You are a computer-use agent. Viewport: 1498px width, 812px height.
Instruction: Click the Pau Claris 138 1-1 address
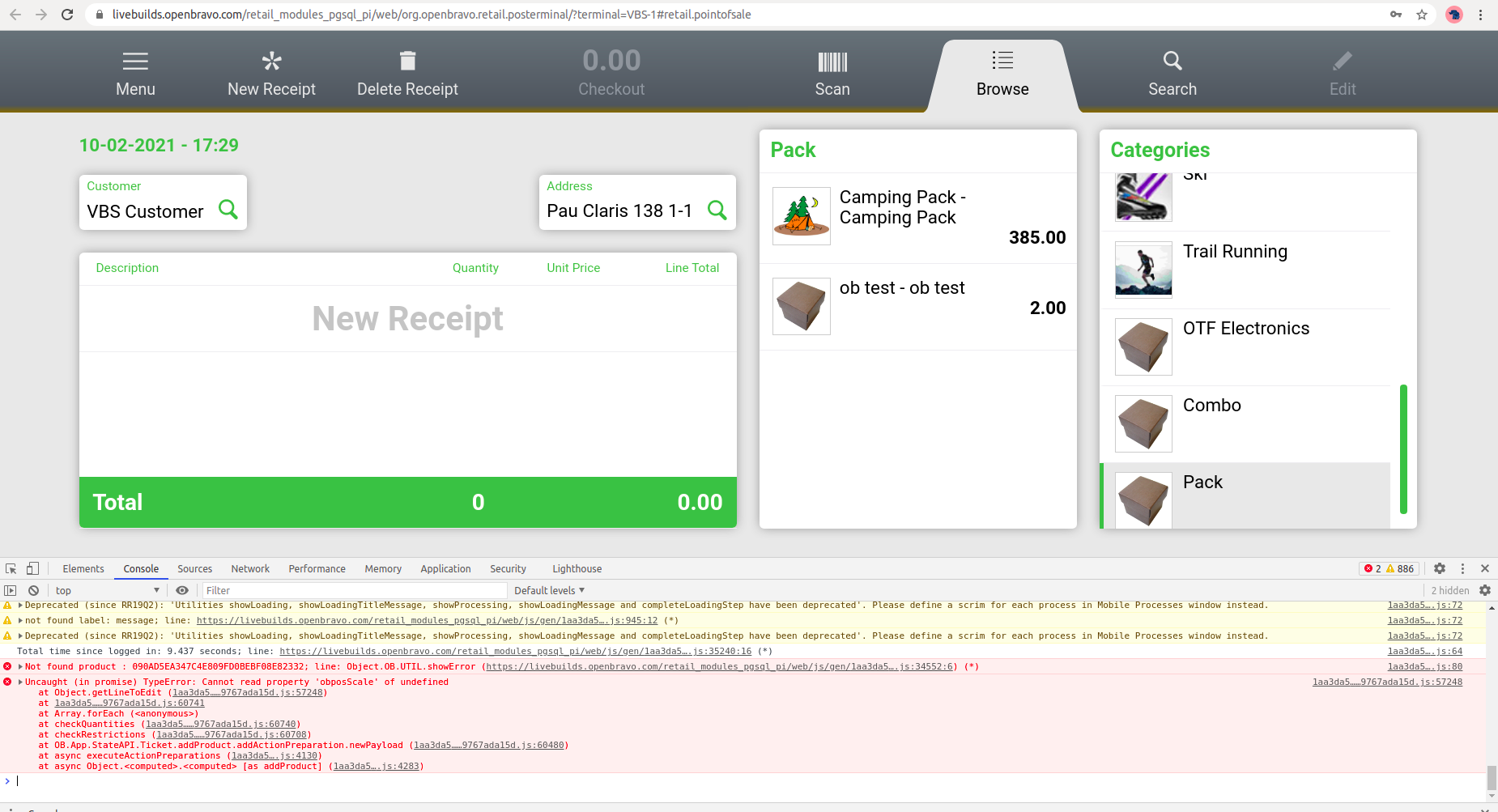[619, 210]
